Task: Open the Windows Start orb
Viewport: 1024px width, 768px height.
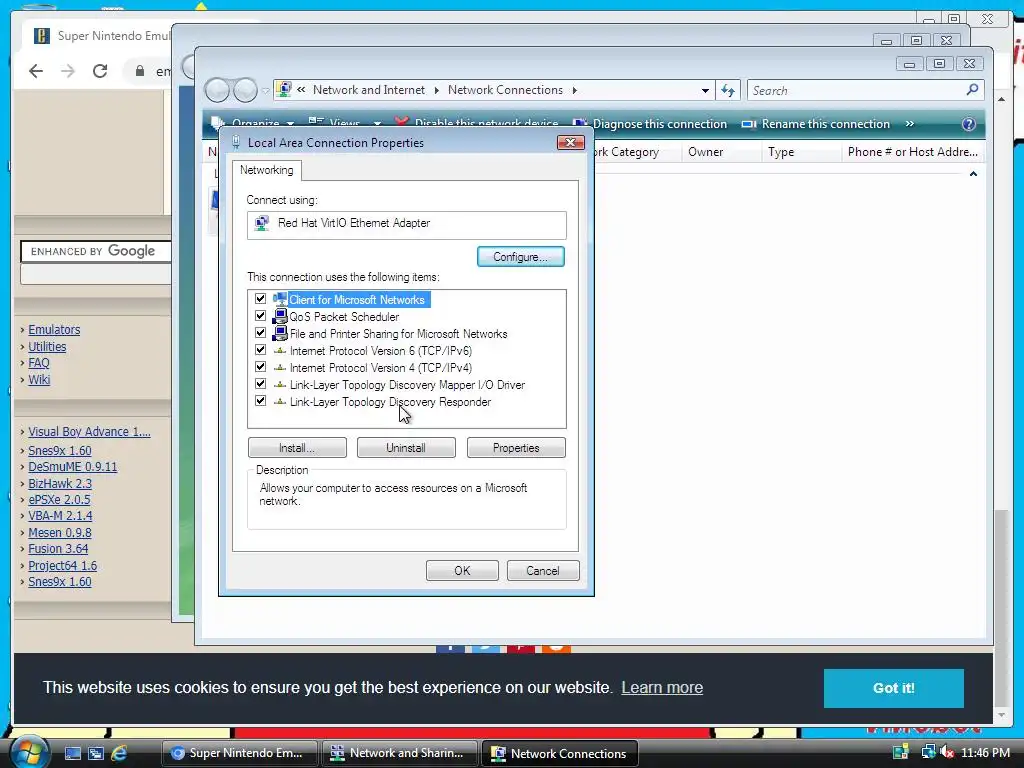Action: click(x=29, y=752)
